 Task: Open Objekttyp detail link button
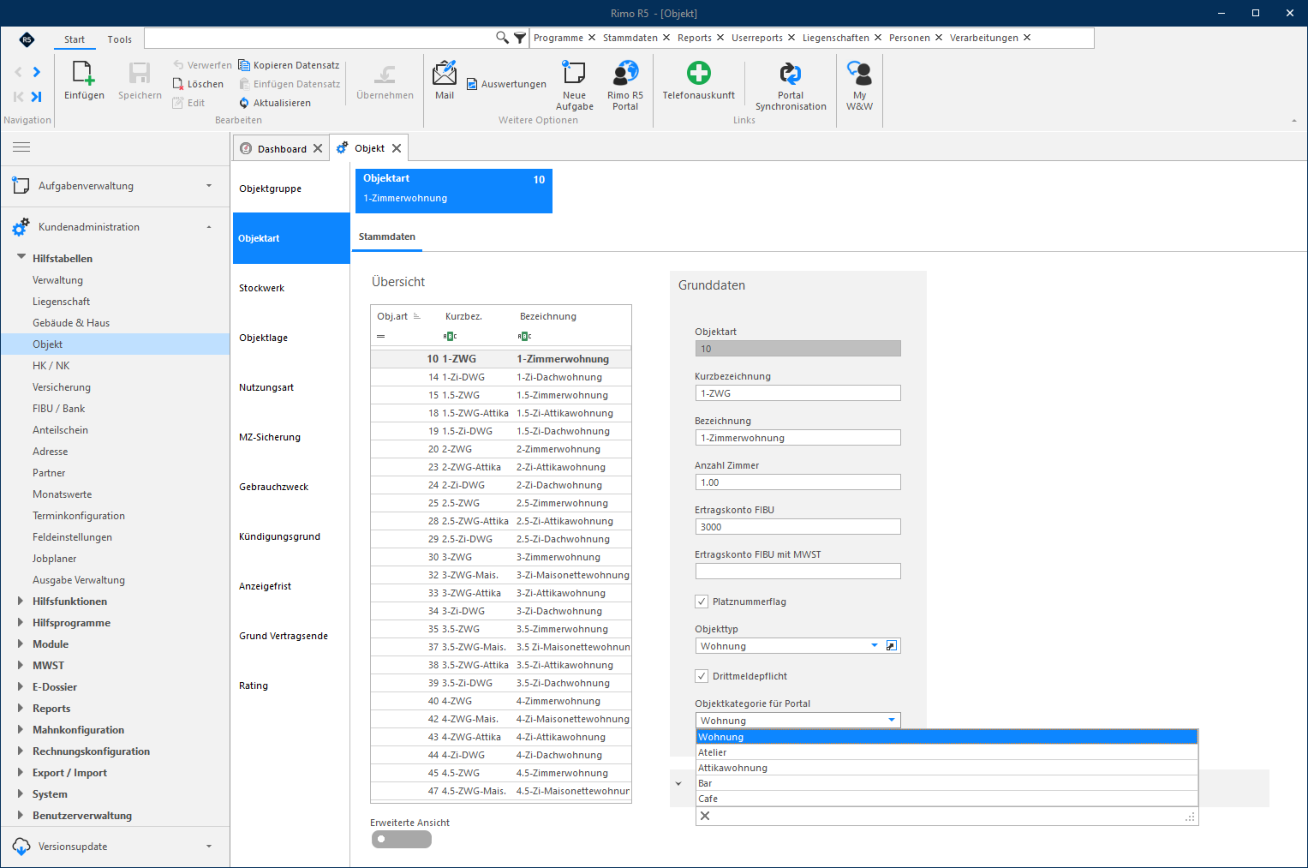coord(892,646)
